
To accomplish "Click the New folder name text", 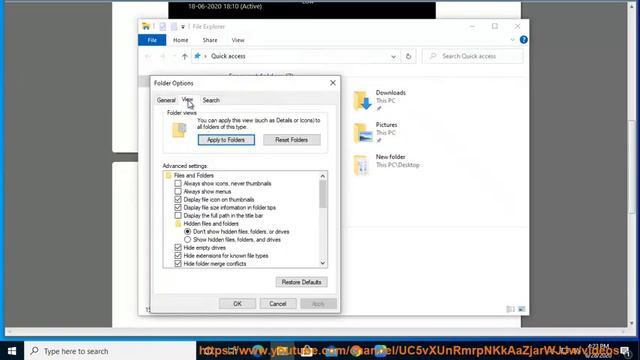I will [x=390, y=157].
